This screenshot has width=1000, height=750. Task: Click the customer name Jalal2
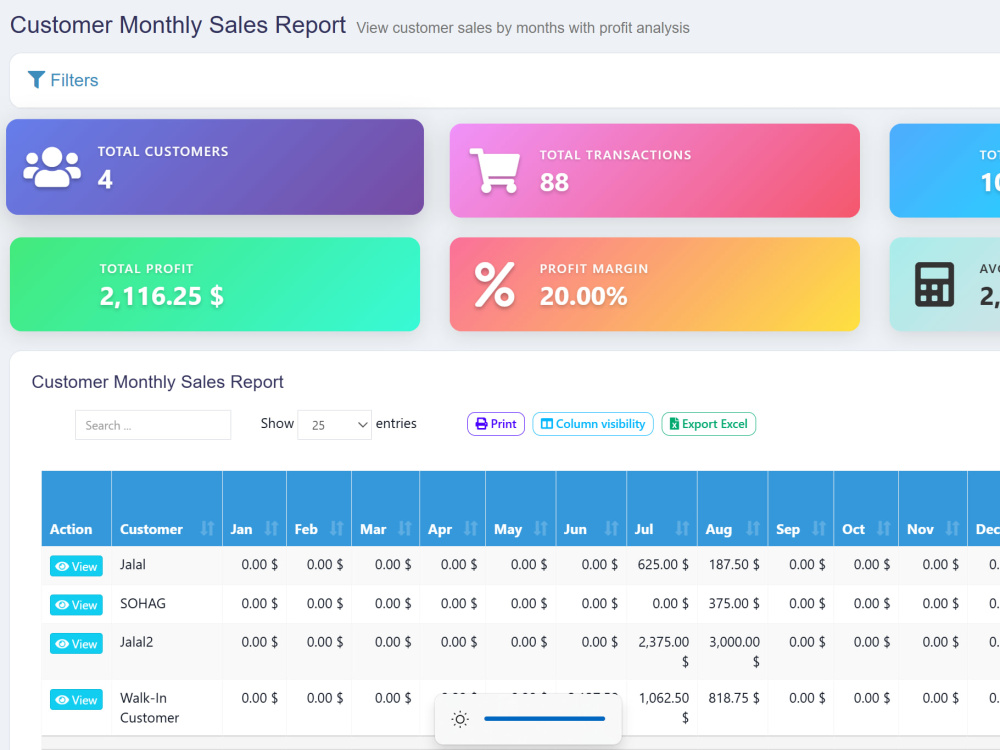point(136,642)
